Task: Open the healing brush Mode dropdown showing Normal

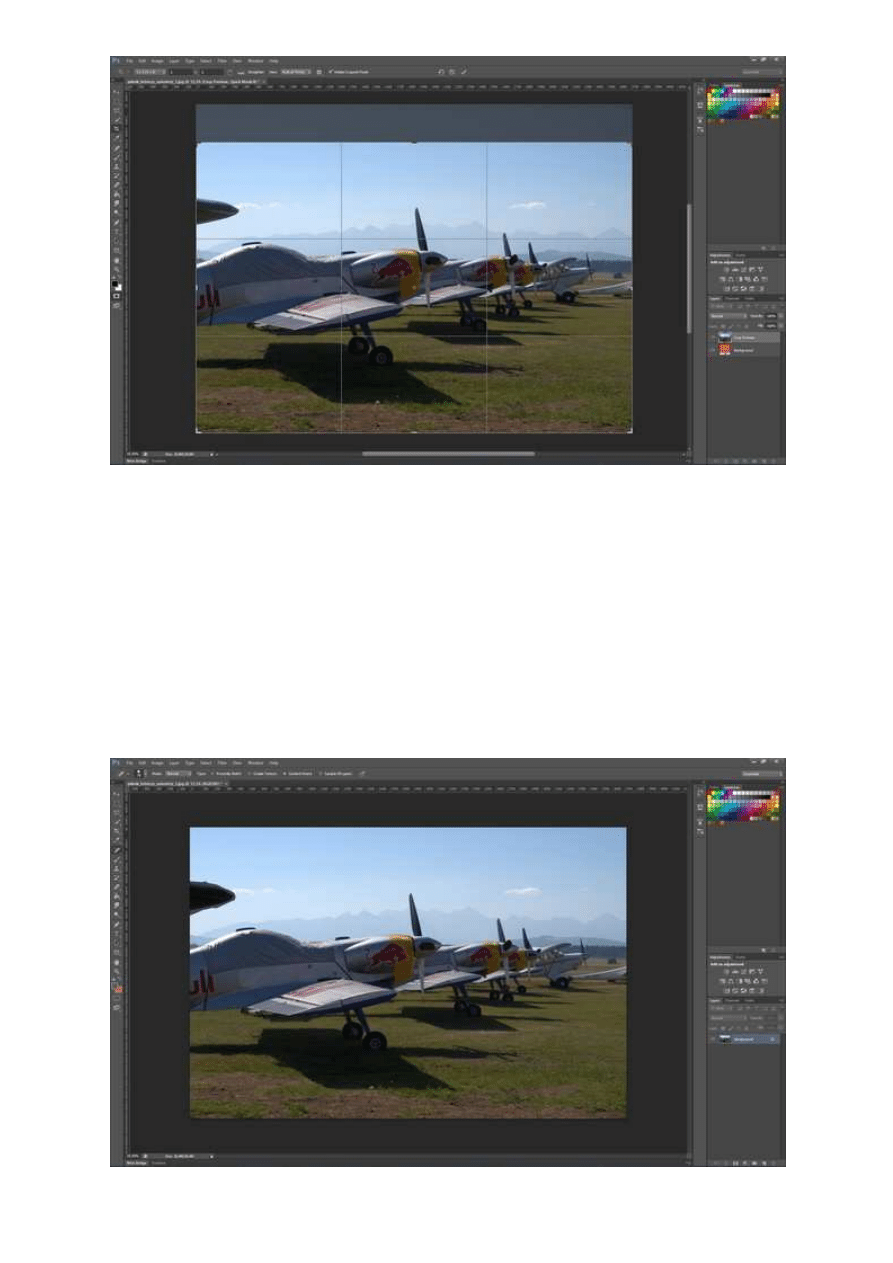Action: coord(176,774)
